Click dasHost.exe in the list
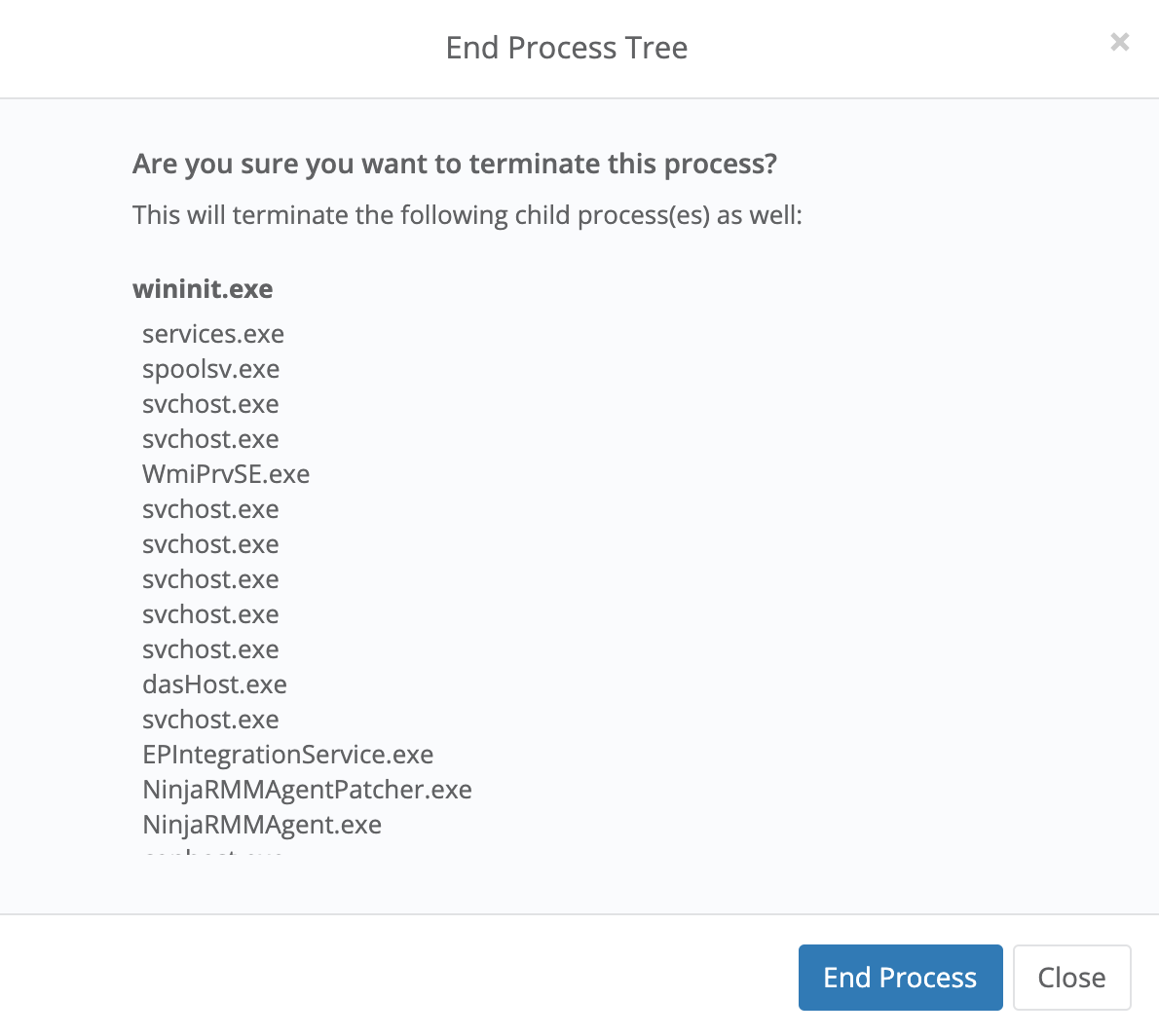This screenshot has width=1159, height=1036. [x=214, y=684]
